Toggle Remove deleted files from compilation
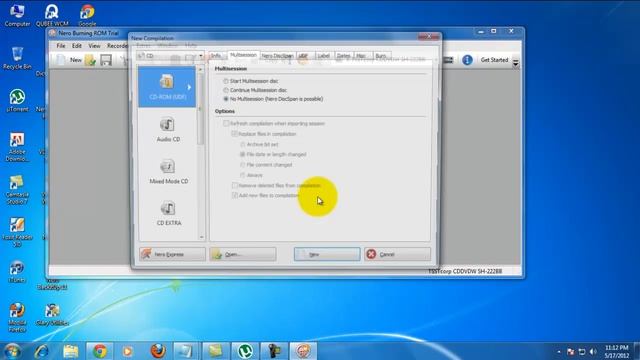The image size is (640, 360). point(234,185)
